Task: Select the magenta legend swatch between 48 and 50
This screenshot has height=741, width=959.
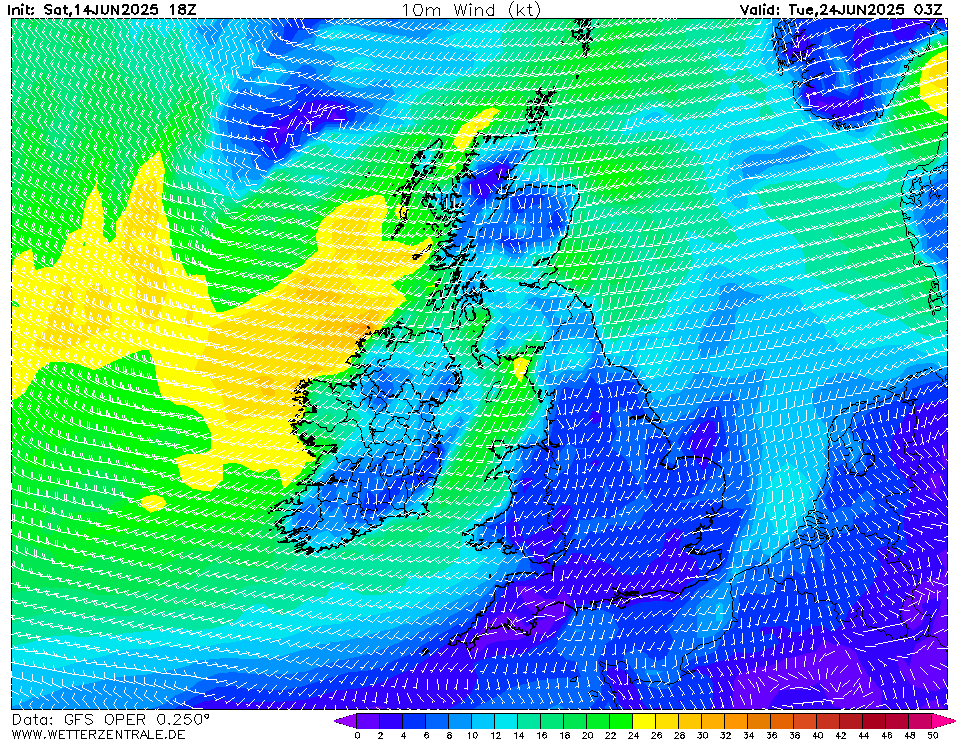Action: [921, 721]
